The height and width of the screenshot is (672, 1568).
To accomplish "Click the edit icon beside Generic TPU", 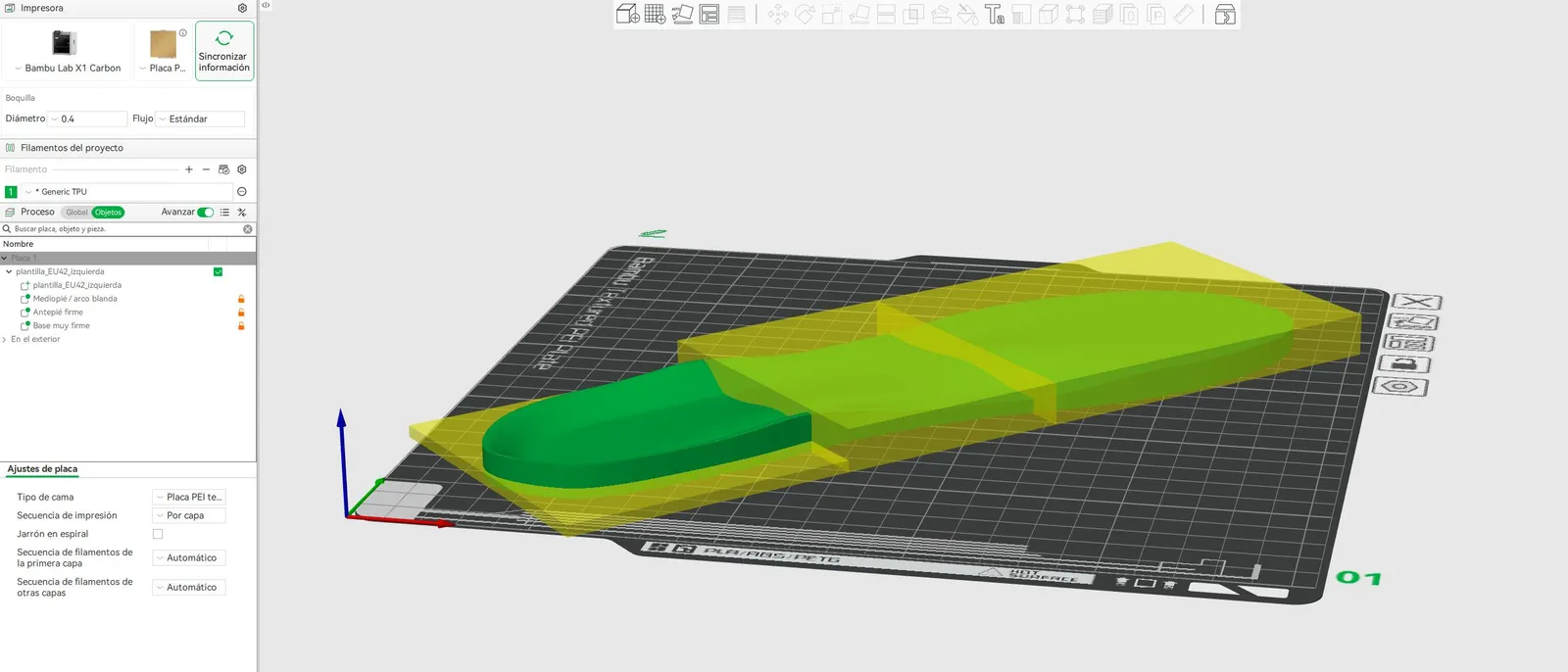I will [242, 192].
